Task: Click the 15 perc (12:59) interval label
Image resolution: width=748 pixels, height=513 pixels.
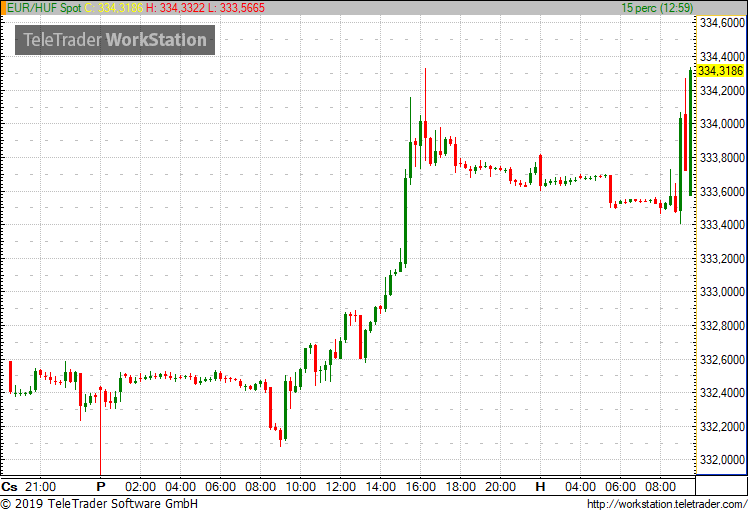Action: pyautogui.click(x=657, y=8)
